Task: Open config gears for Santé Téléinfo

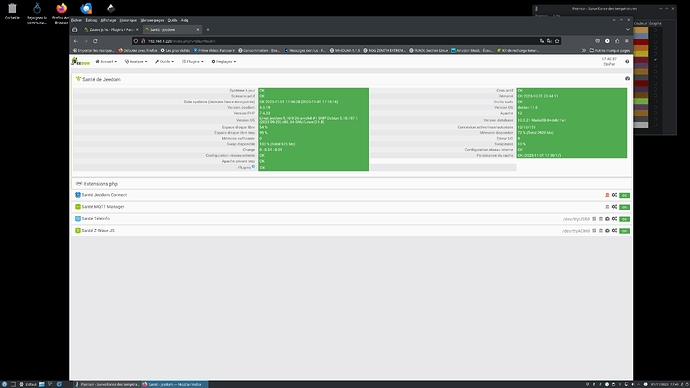Action: pyautogui.click(x=614, y=219)
